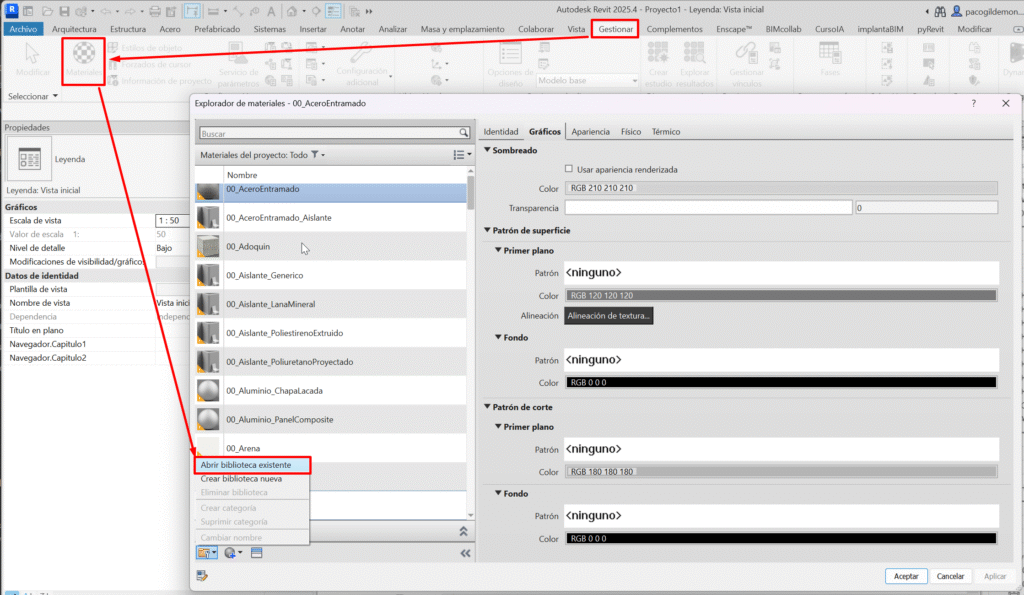This screenshot has height=595, width=1024.
Task: Click the Aceptar button
Action: 906,576
